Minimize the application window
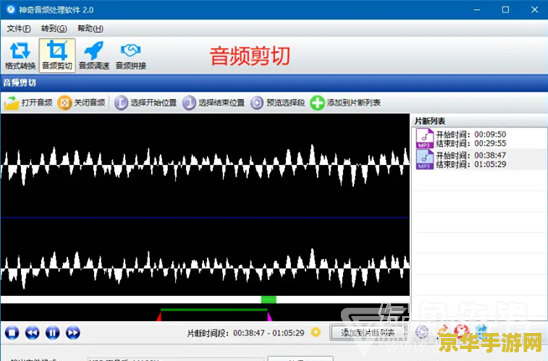Screen dimensions: 548x361 (477, 10)
